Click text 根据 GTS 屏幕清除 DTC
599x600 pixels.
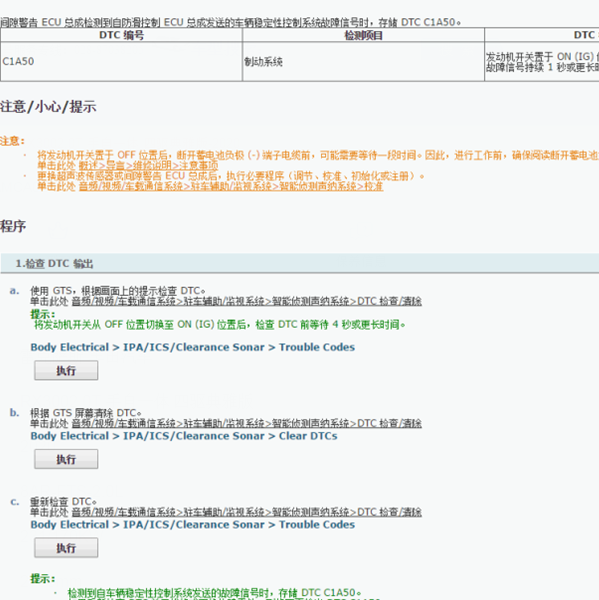point(86,413)
